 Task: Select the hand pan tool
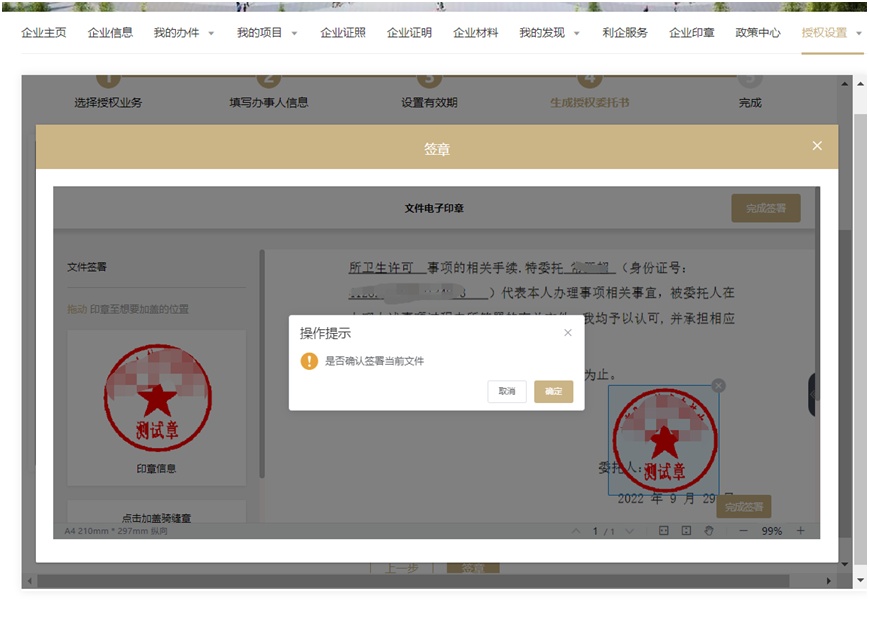pos(708,531)
